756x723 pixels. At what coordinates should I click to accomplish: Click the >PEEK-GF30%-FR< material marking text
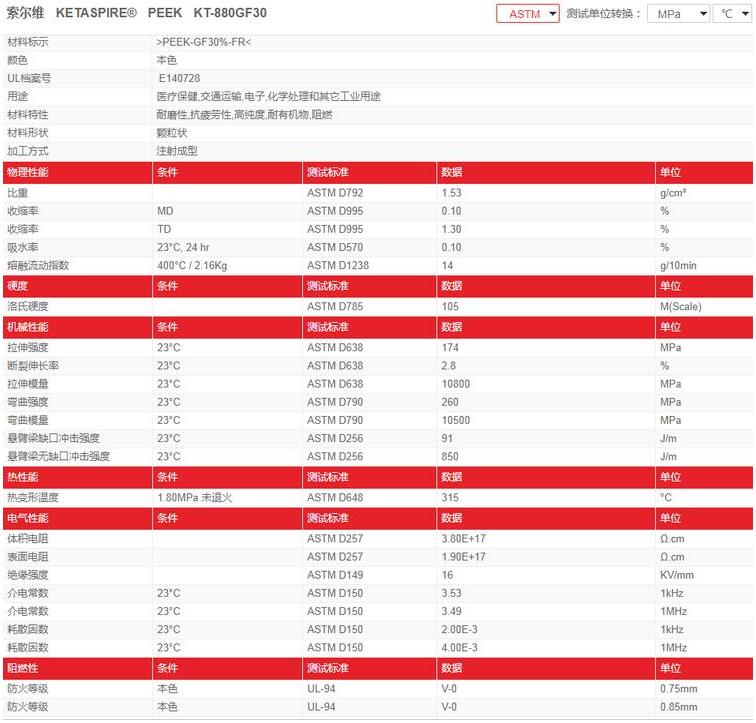[204, 42]
